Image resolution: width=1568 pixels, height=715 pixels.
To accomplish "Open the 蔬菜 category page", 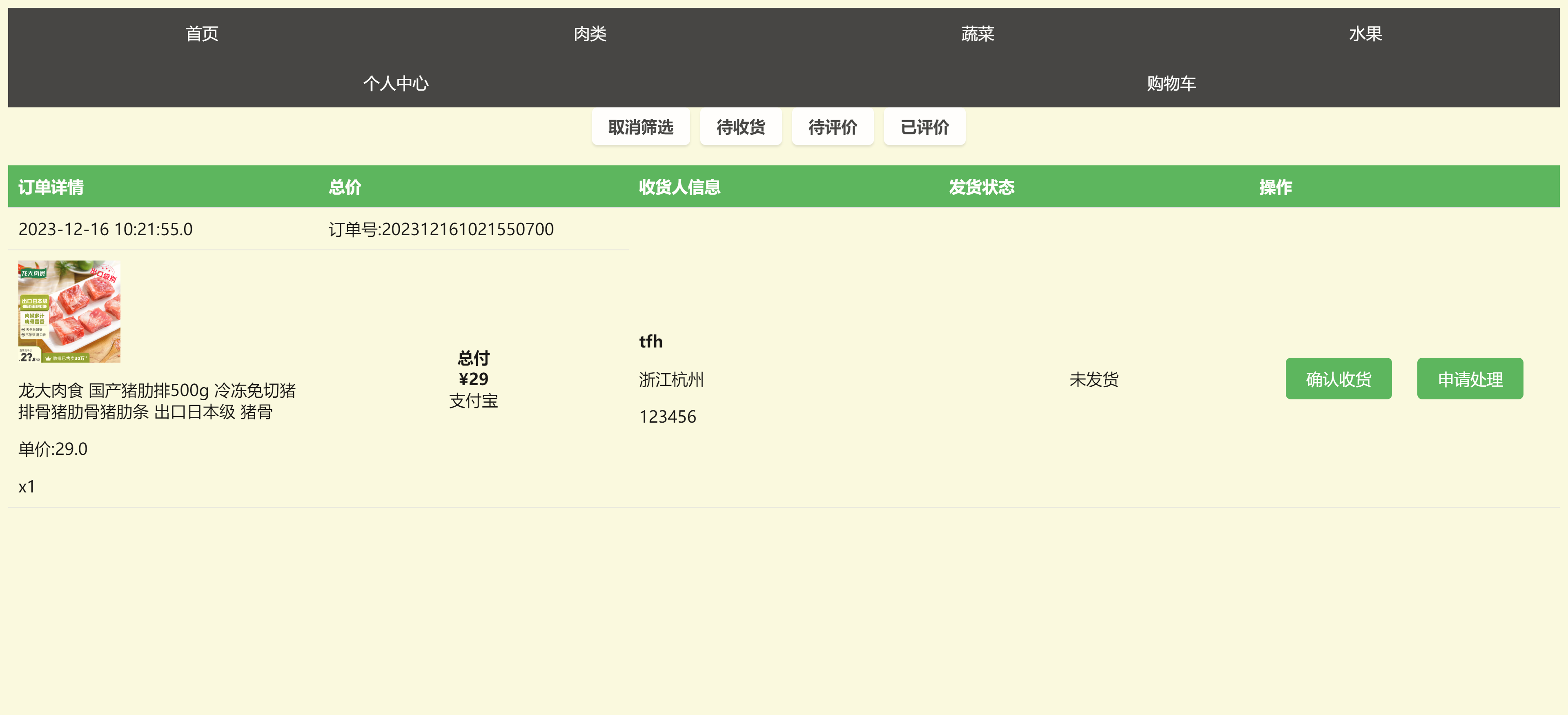I will pos(980,34).
